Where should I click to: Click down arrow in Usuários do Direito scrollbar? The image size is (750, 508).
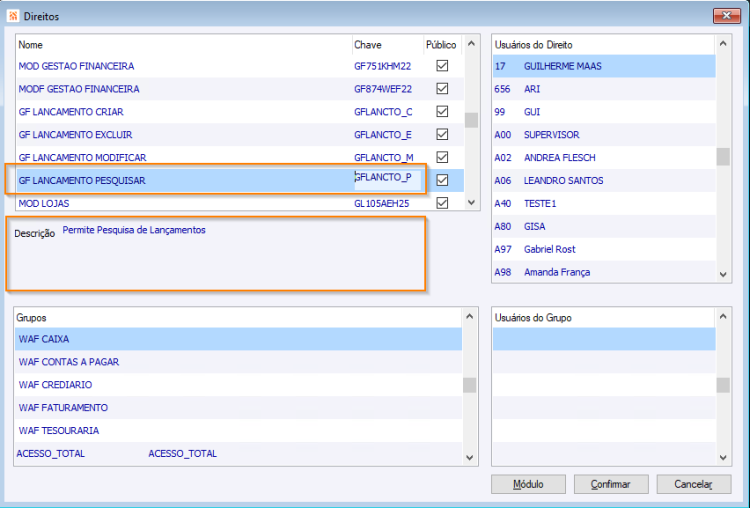[723, 275]
